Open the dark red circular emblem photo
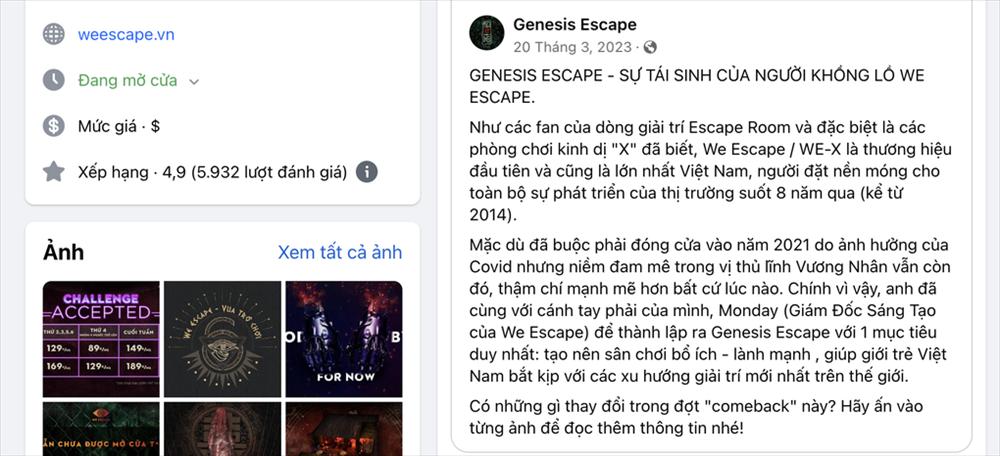The image size is (1000, 456). pos(223,429)
